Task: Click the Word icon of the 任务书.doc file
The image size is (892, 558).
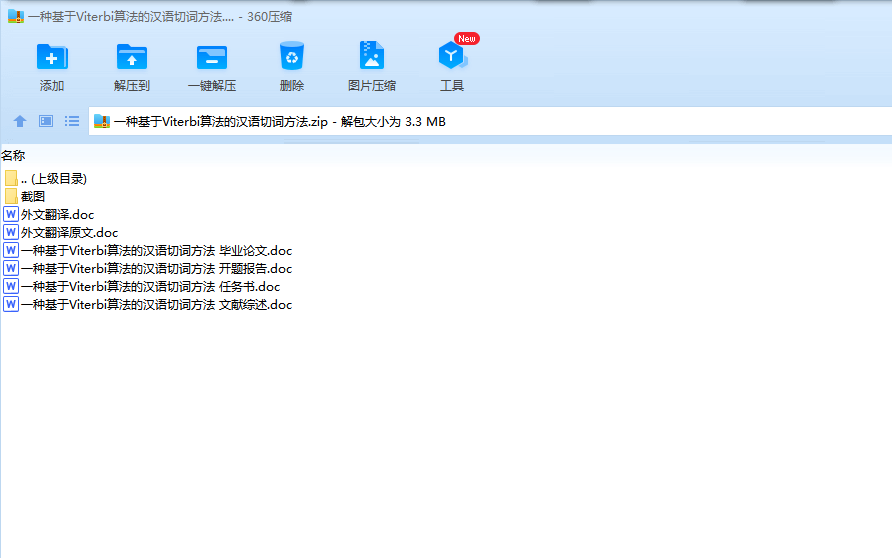Action: click(11, 286)
